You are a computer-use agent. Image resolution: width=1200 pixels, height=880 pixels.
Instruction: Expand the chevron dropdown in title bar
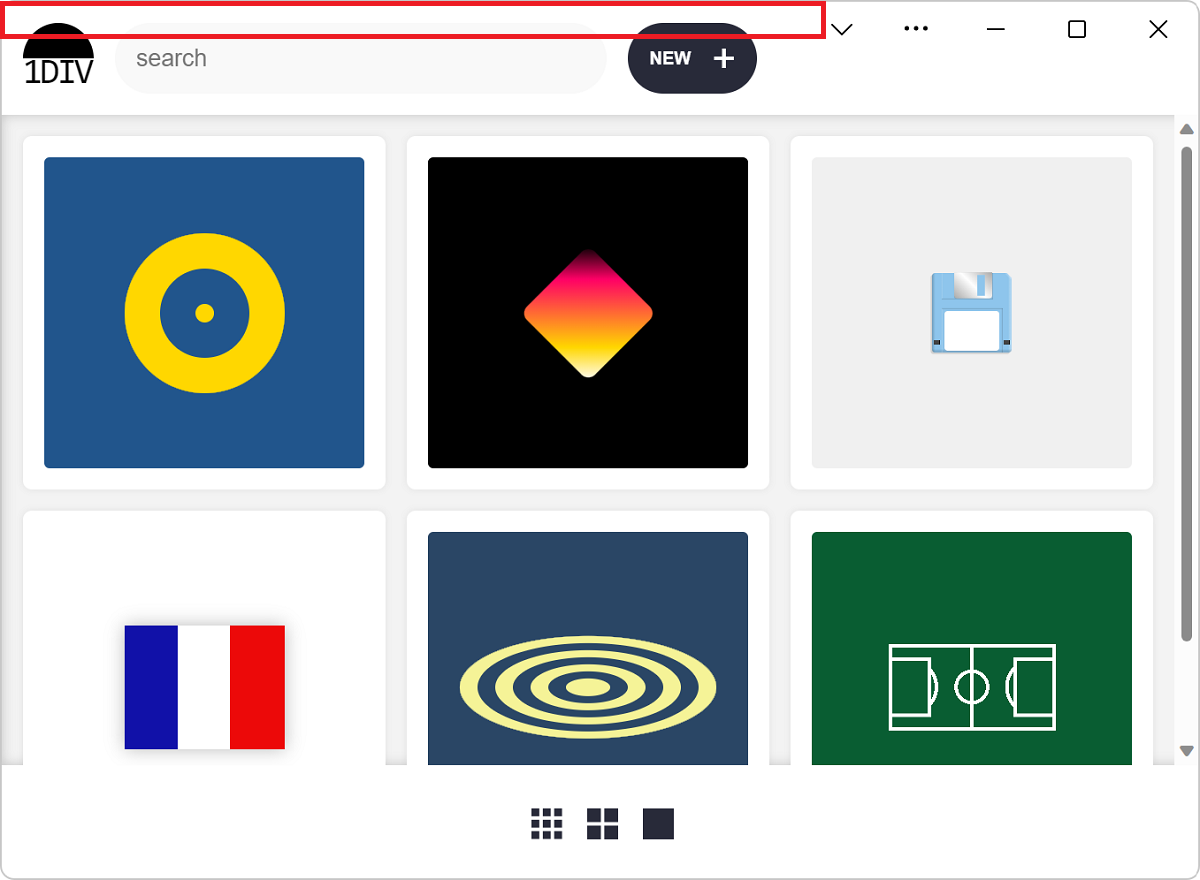tap(842, 29)
